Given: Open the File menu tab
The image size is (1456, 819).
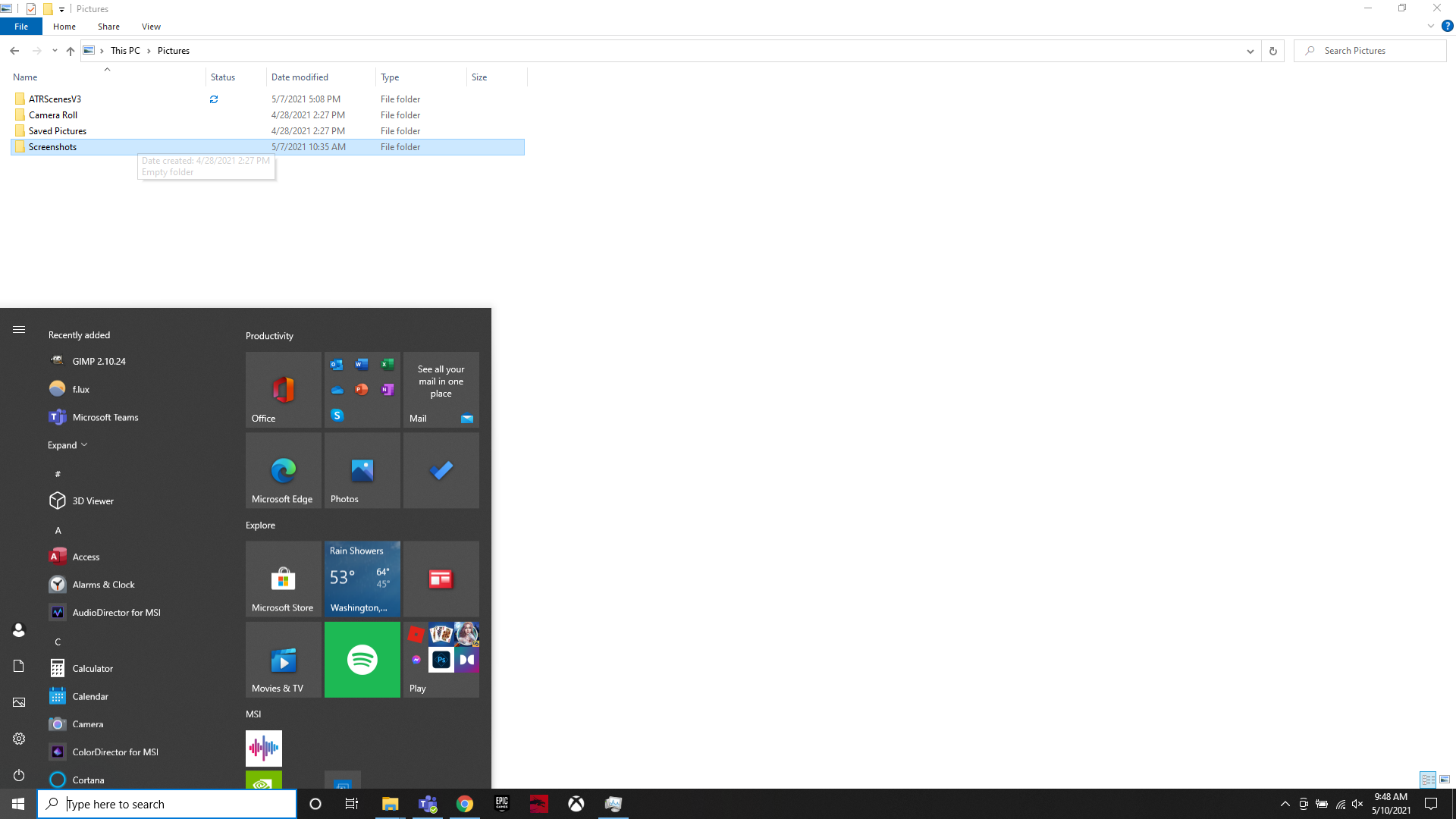Looking at the screenshot, I should (x=21, y=27).
